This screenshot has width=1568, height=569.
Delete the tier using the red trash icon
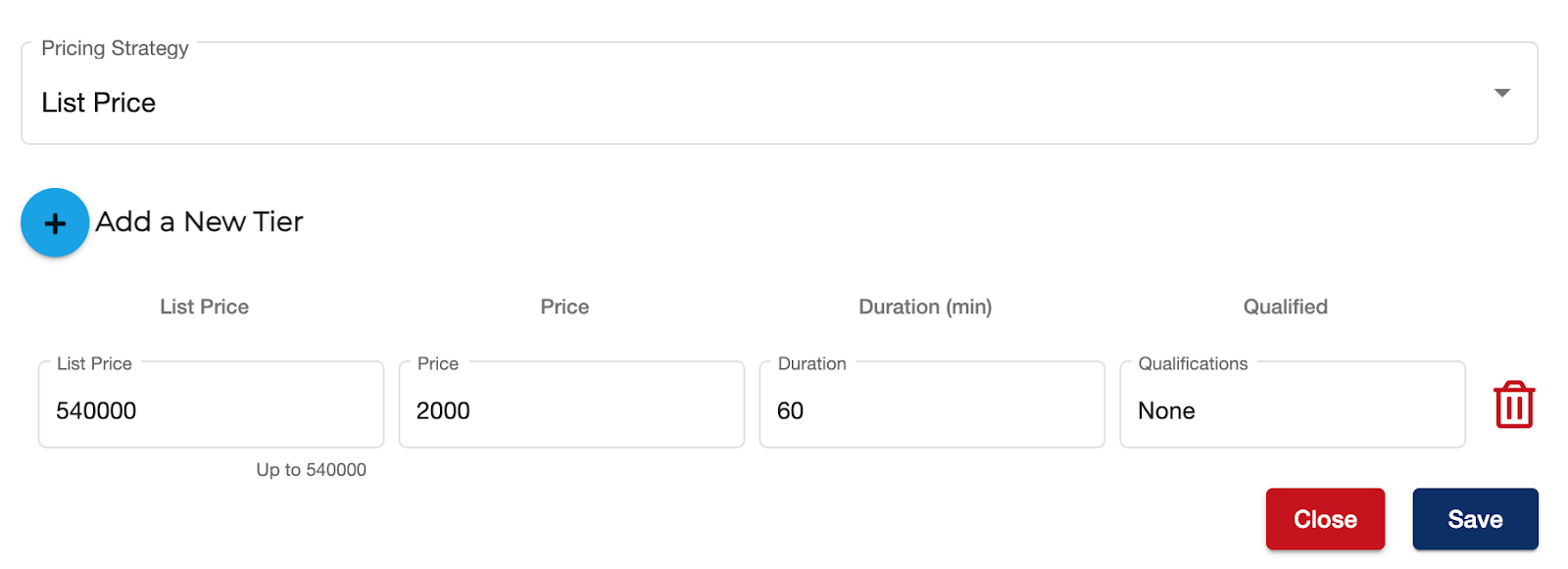click(1514, 404)
